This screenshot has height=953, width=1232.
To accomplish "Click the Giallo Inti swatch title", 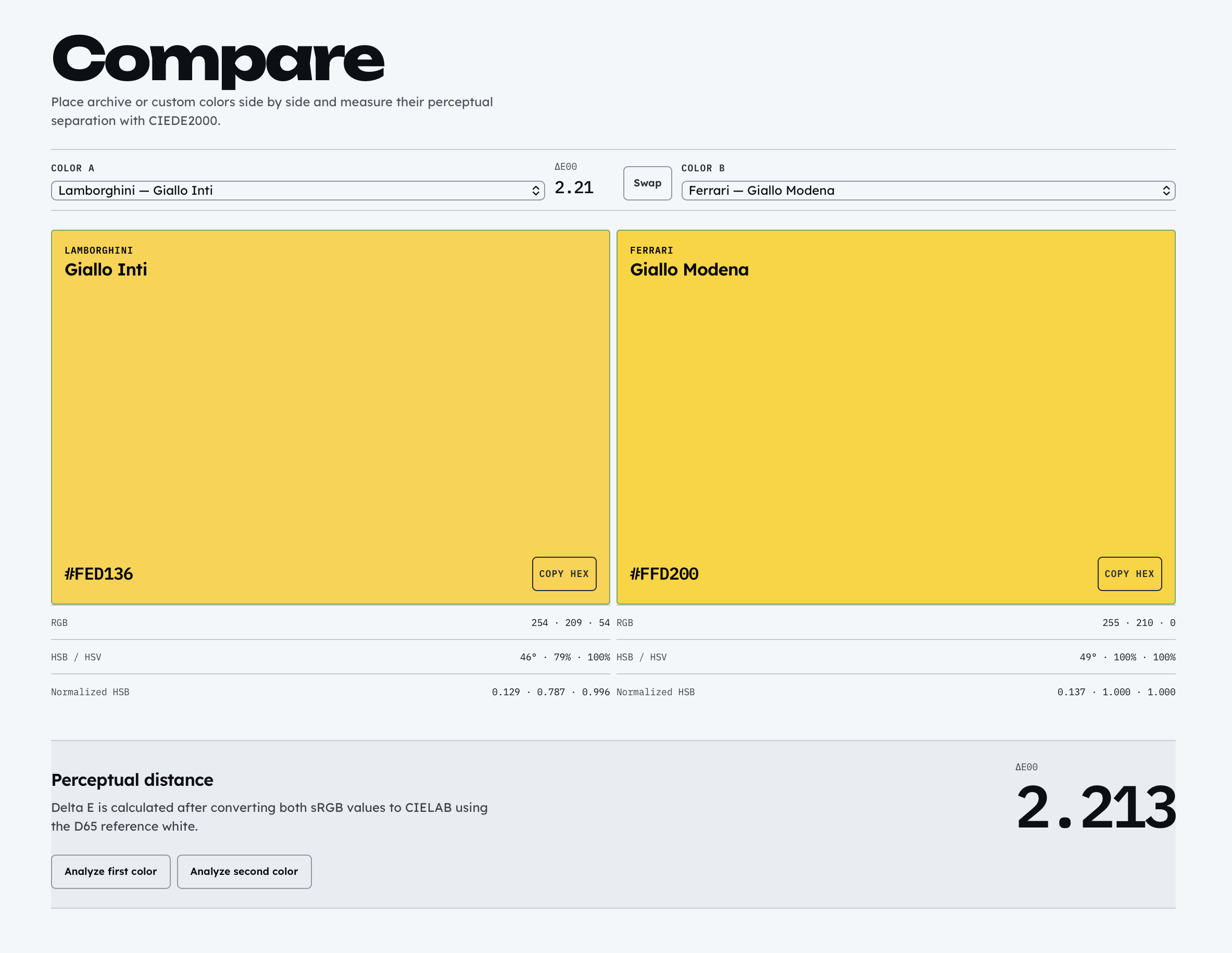I will [106, 270].
